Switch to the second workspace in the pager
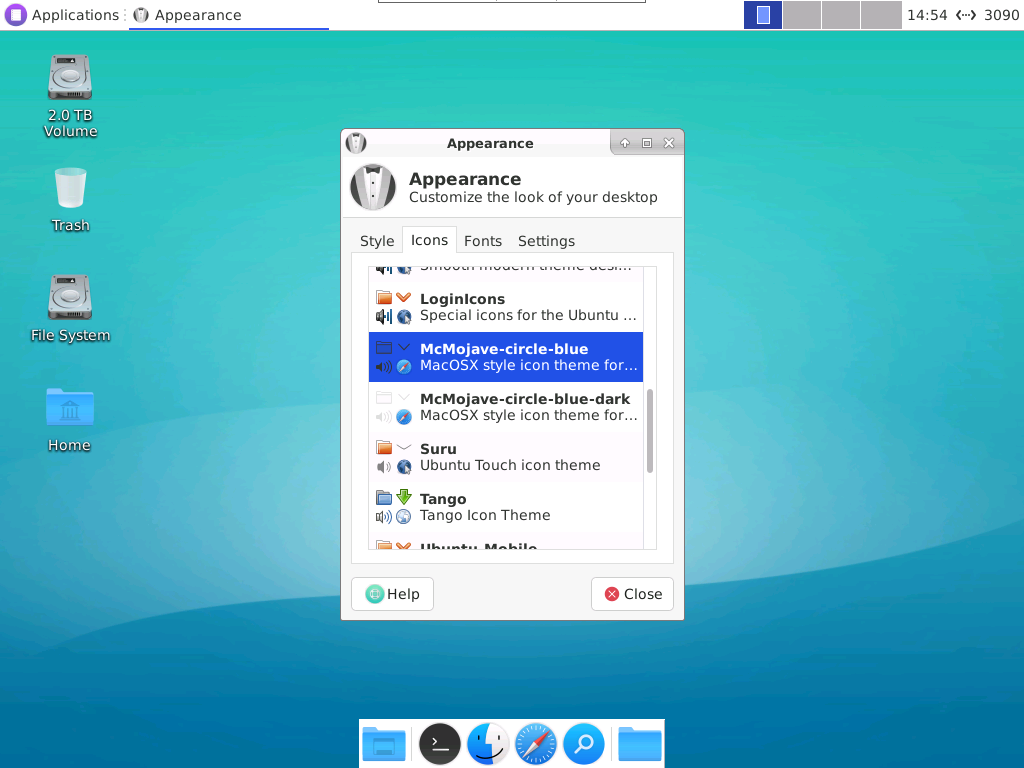 (x=801, y=14)
